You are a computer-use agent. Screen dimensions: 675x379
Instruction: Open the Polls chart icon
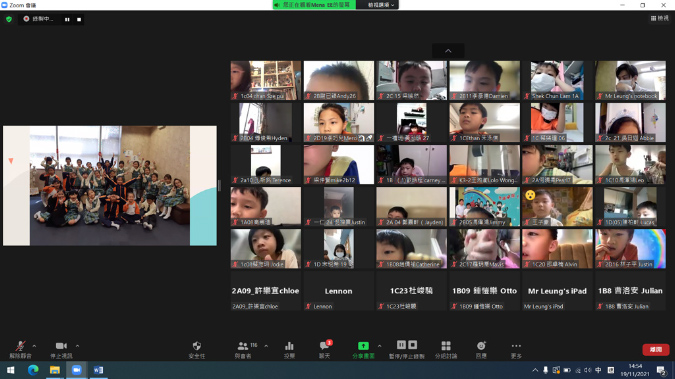pyautogui.click(x=289, y=350)
